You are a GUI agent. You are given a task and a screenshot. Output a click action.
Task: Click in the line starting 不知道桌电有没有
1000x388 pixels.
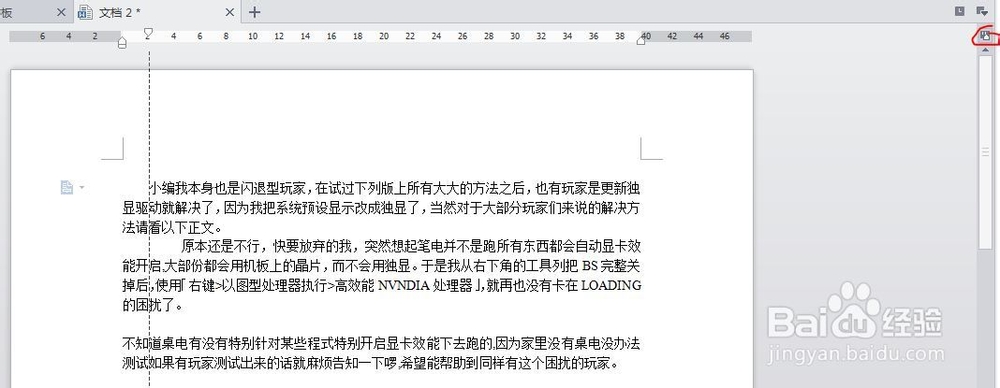[x=381, y=344]
